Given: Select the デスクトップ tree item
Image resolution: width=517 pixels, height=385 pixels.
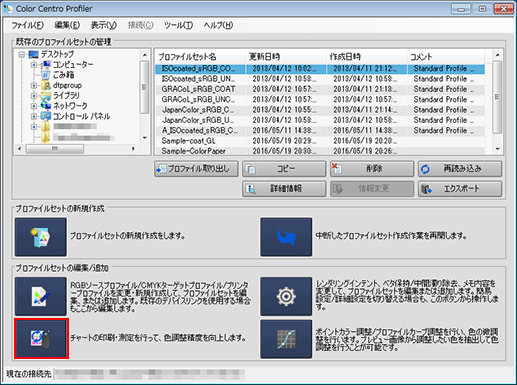Looking at the screenshot, I should coord(57,54).
